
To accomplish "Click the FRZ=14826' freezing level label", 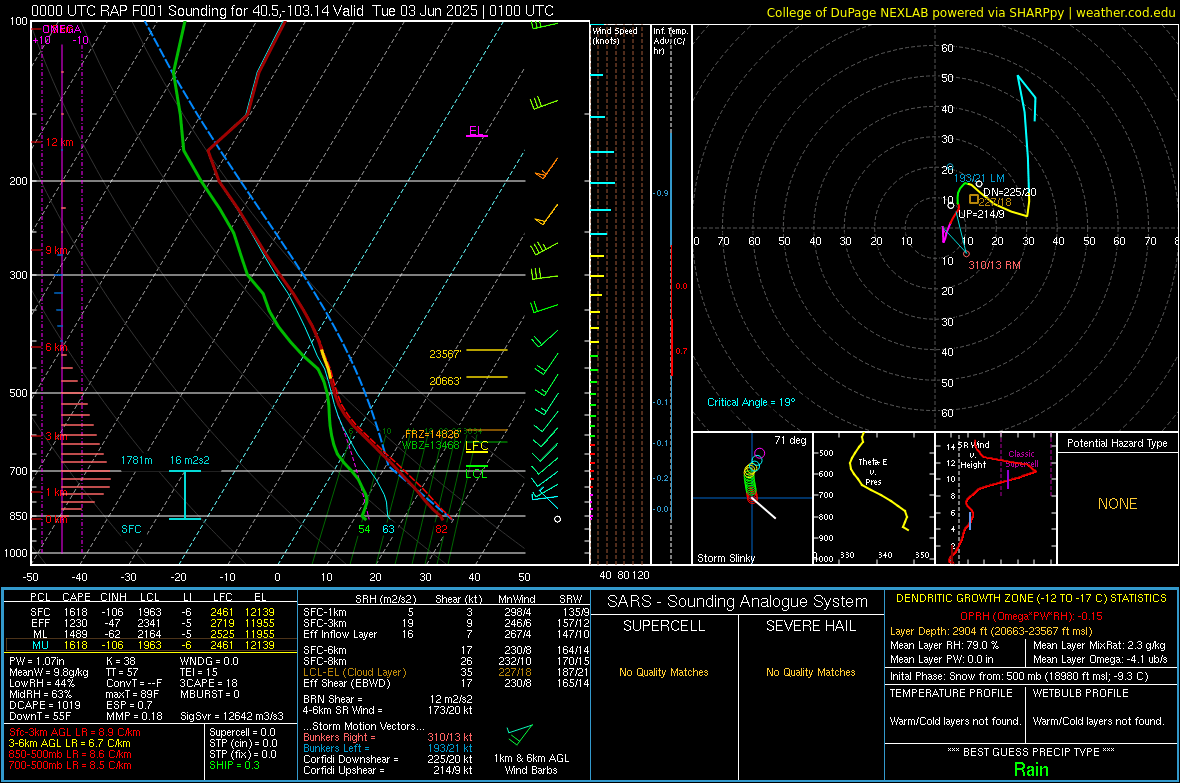I will [x=432, y=434].
